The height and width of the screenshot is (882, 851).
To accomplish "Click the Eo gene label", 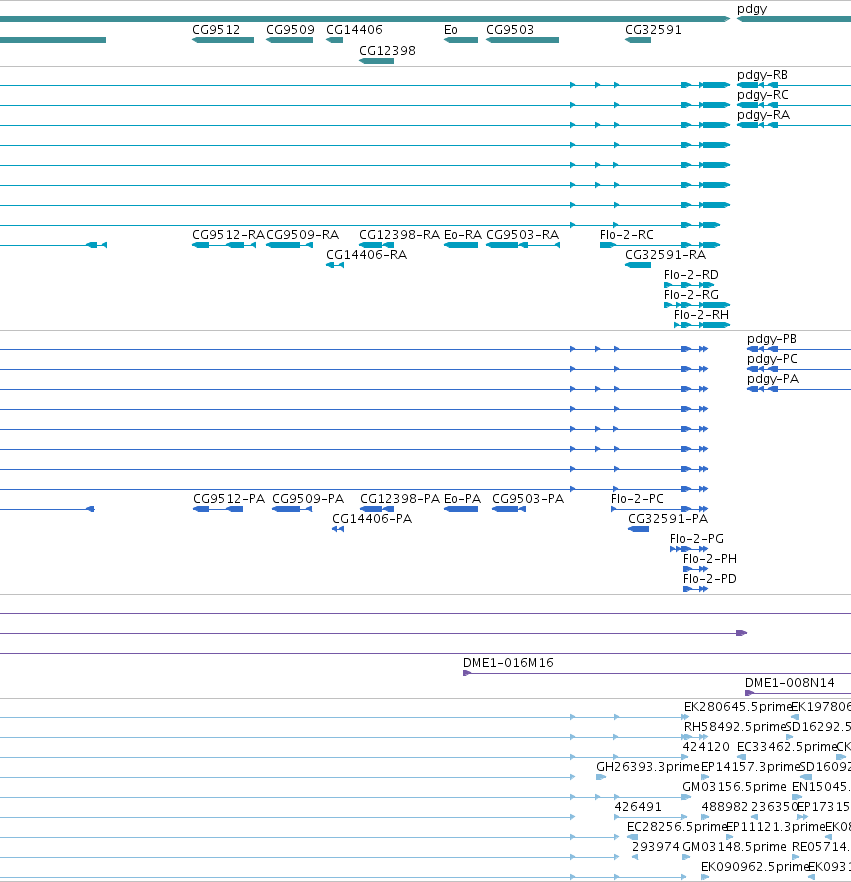I will coord(451,30).
